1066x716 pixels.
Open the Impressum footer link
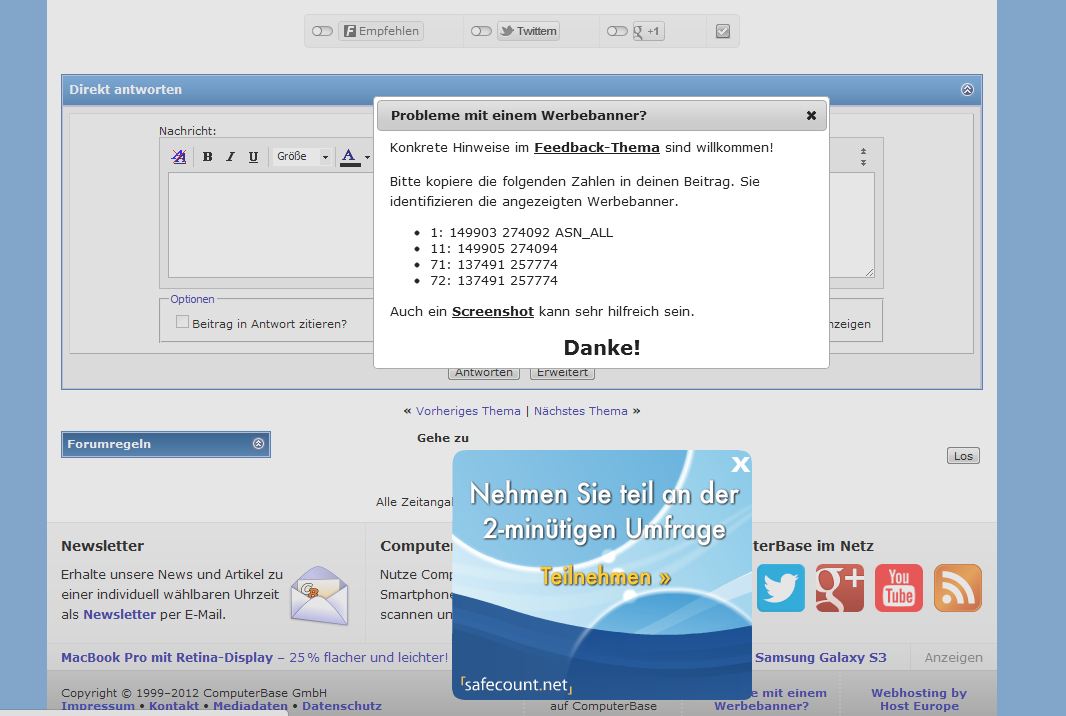coord(98,706)
